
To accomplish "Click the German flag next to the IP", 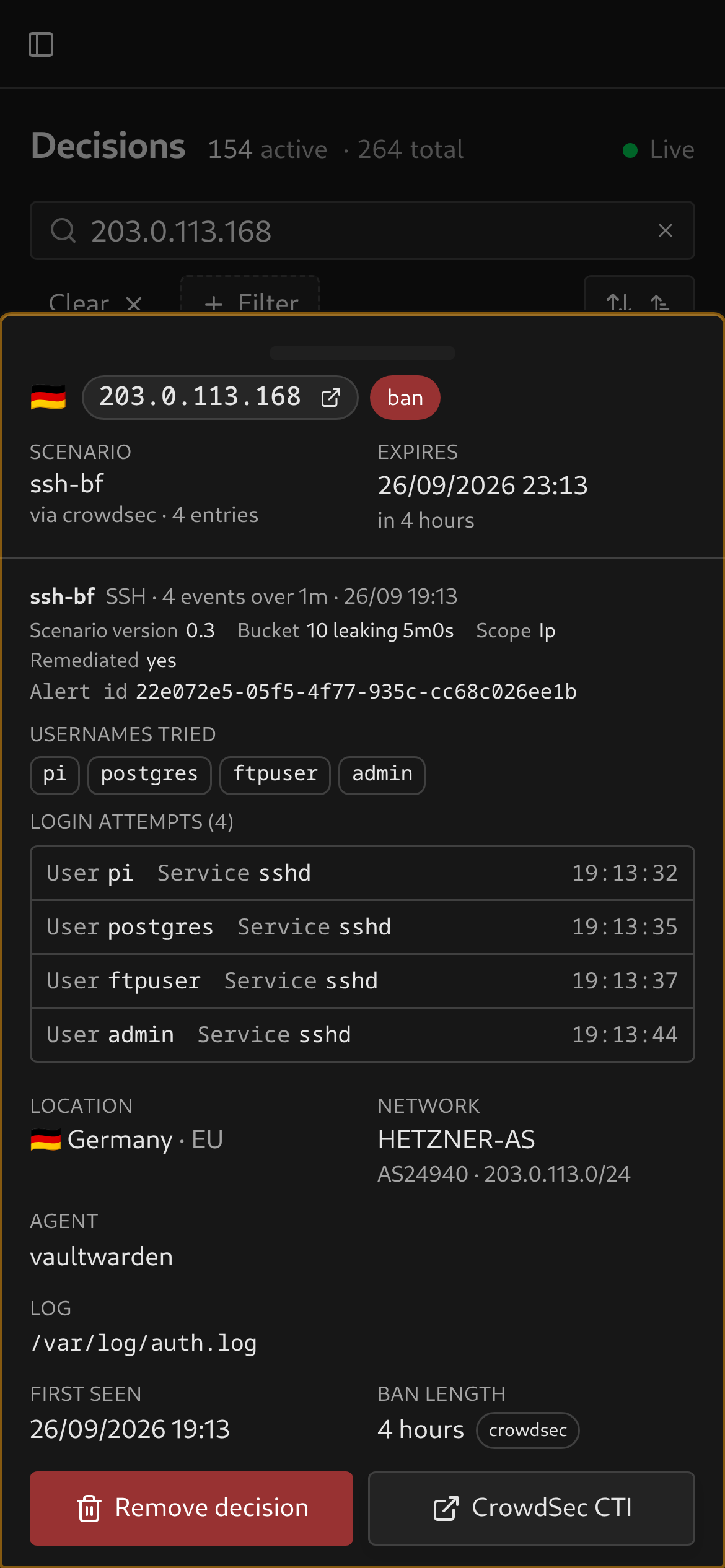I will coord(48,398).
